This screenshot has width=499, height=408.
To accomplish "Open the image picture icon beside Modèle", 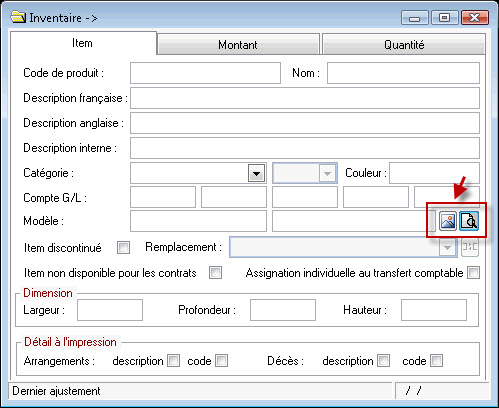I will (448, 221).
